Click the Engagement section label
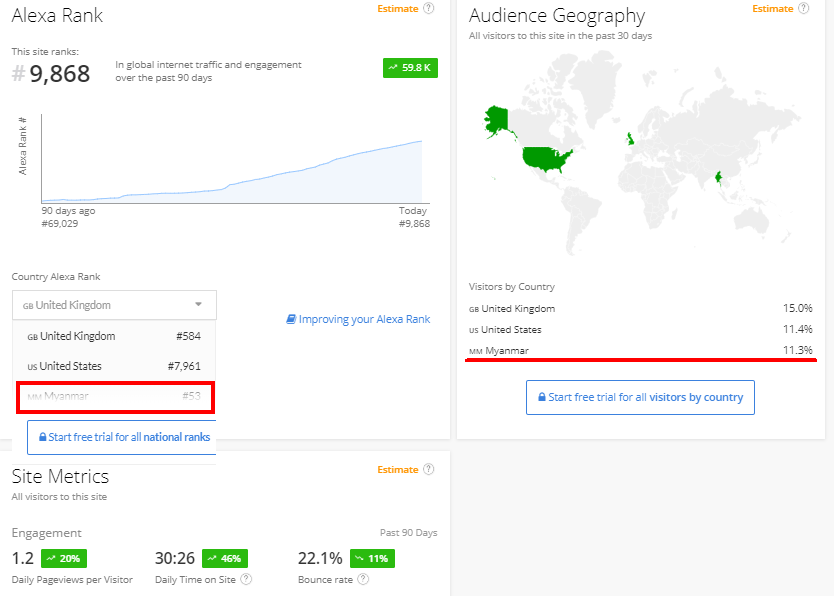Image resolution: width=834 pixels, height=596 pixels. click(47, 533)
